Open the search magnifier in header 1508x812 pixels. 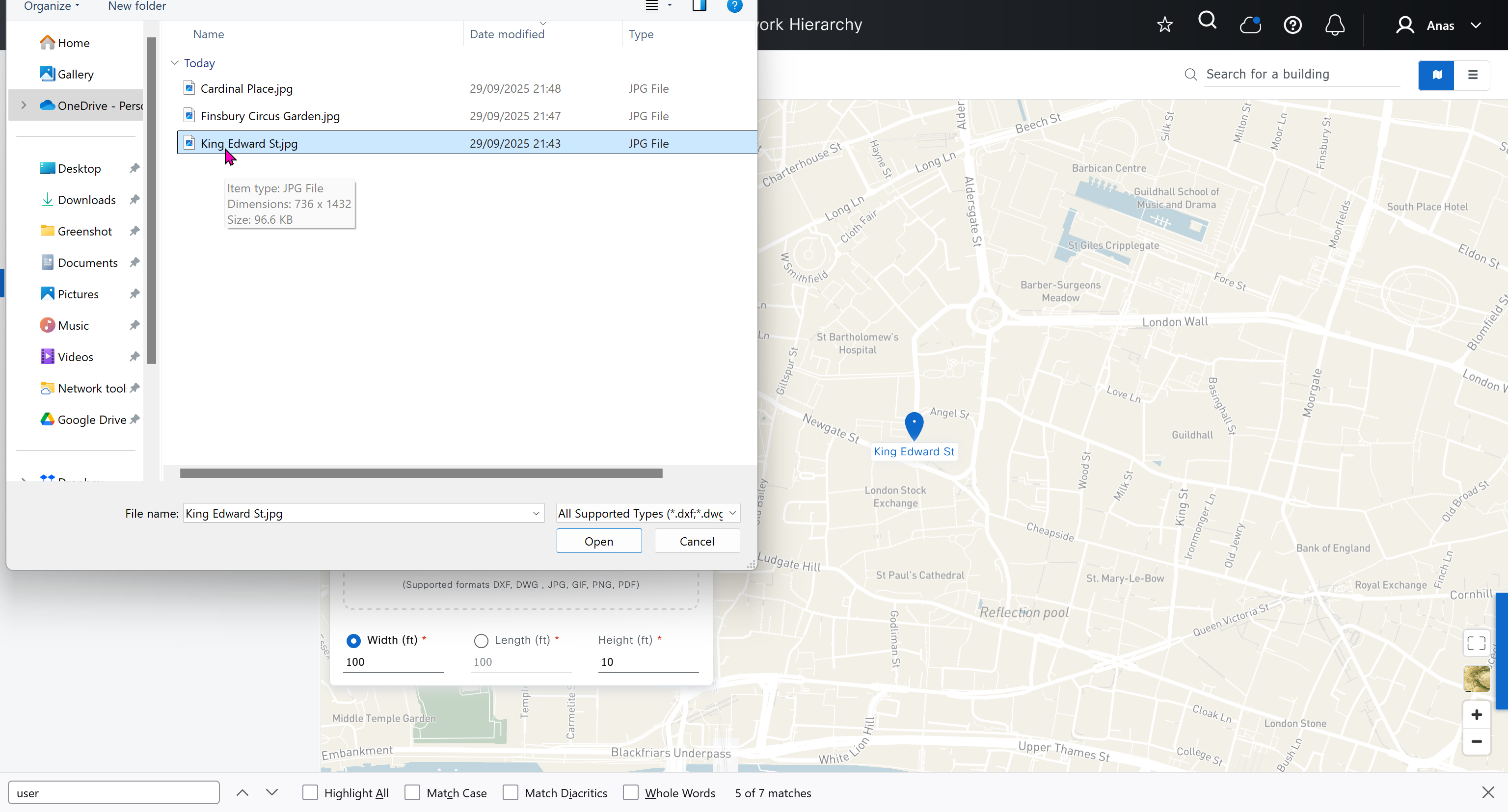point(1207,21)
